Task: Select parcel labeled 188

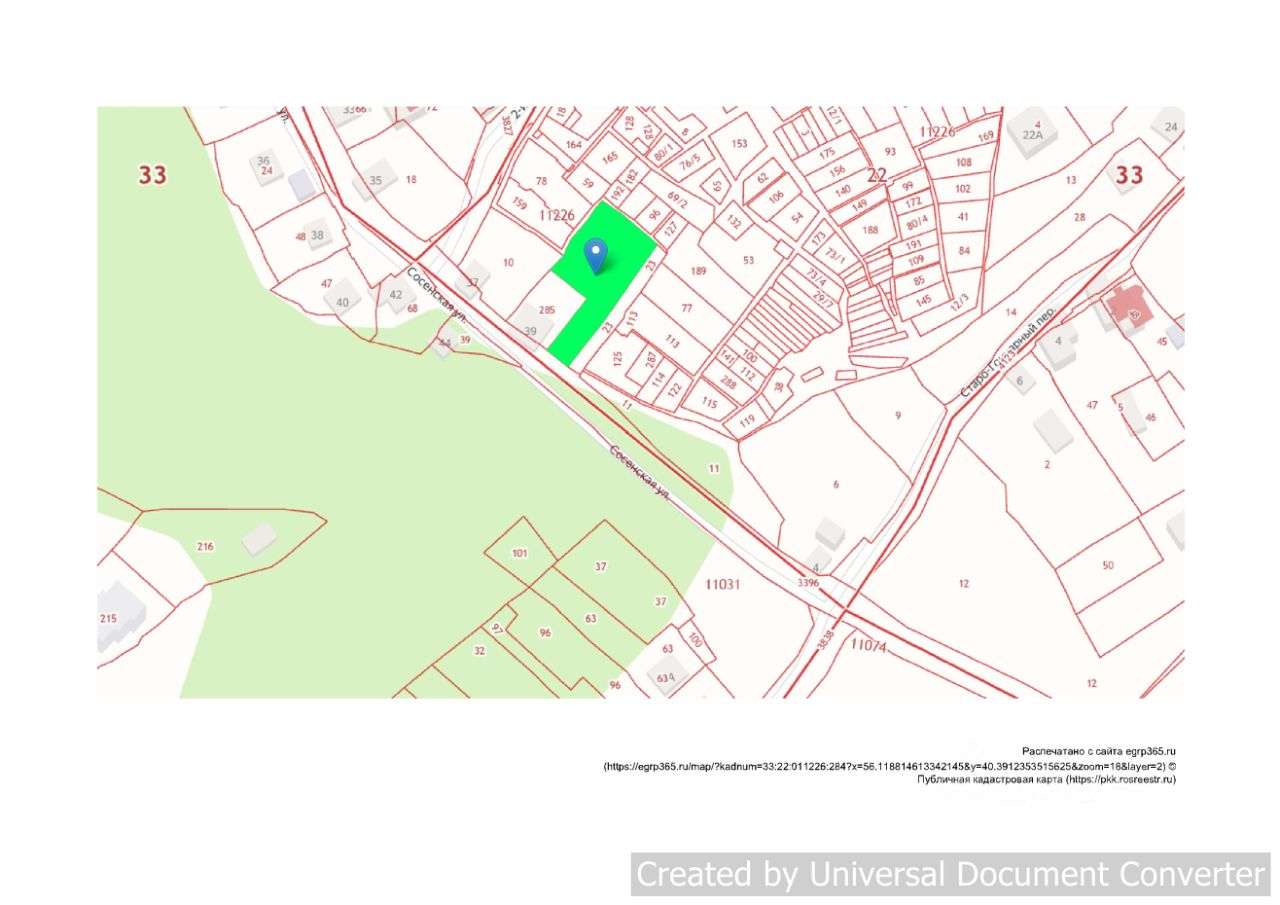Action: [869, 229]
